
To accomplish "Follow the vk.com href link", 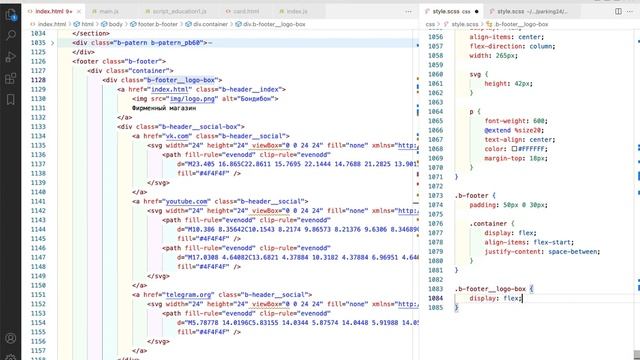I will pos(177,136).
